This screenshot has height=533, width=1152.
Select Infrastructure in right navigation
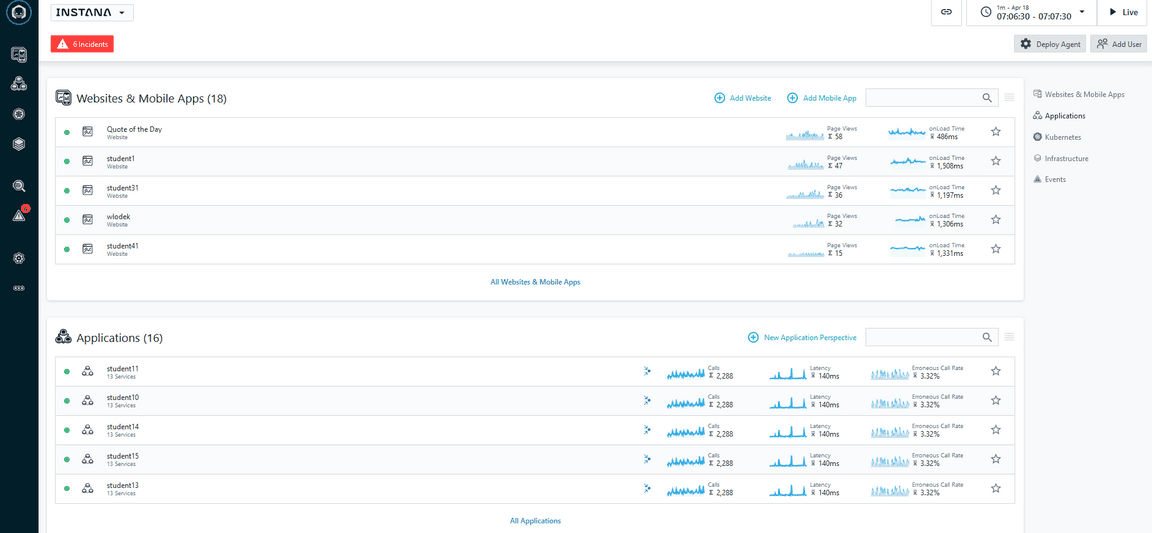coord(1066,158)
